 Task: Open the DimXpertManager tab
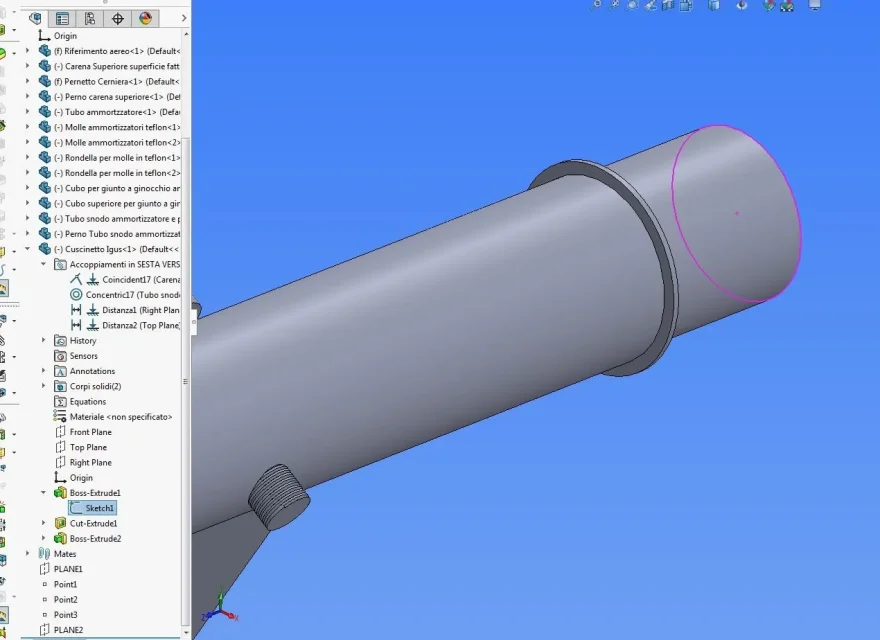pyautogui.click(x=118, y=19)
